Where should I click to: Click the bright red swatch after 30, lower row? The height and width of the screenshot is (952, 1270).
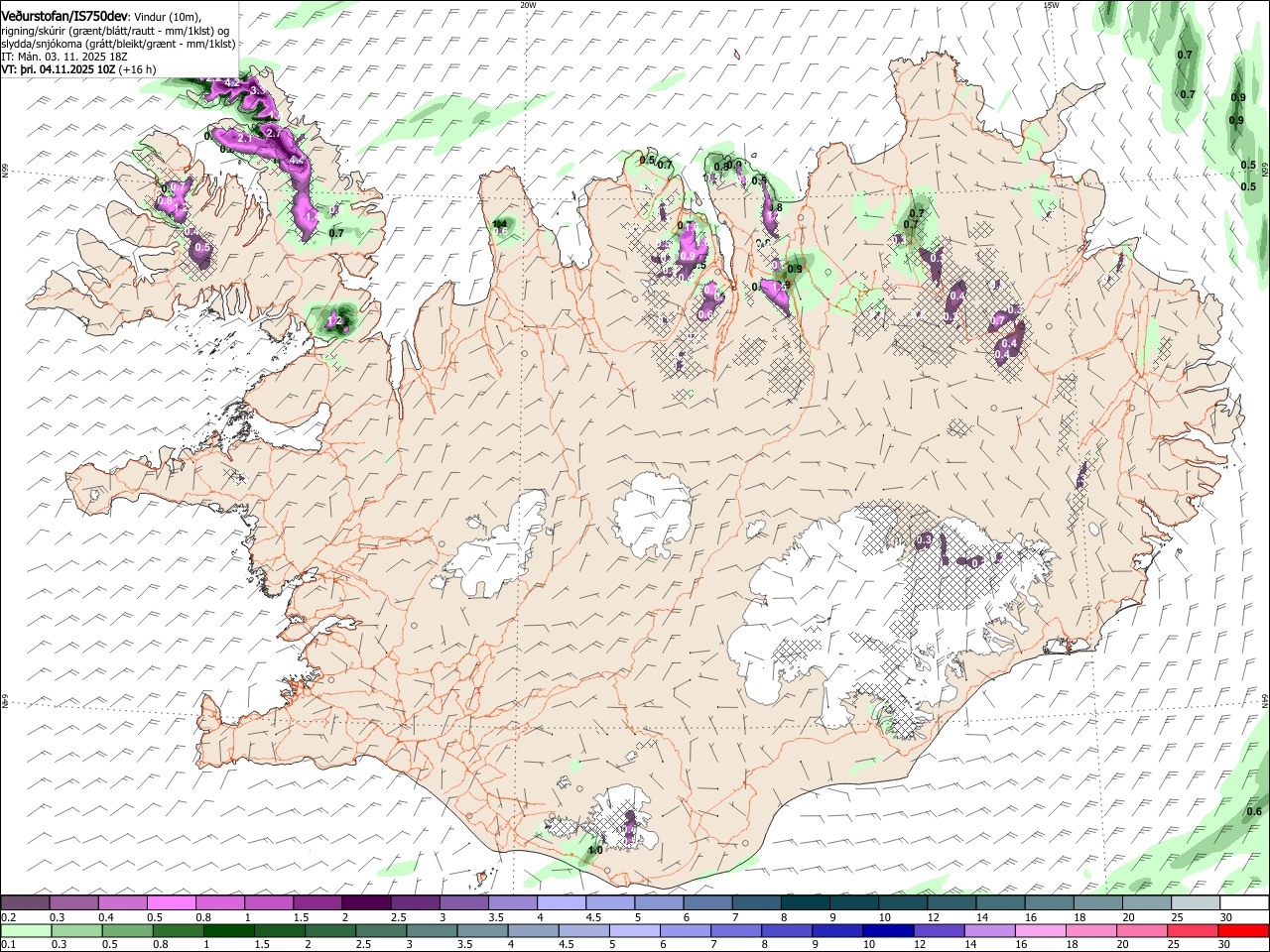[x=1243, y=930]
